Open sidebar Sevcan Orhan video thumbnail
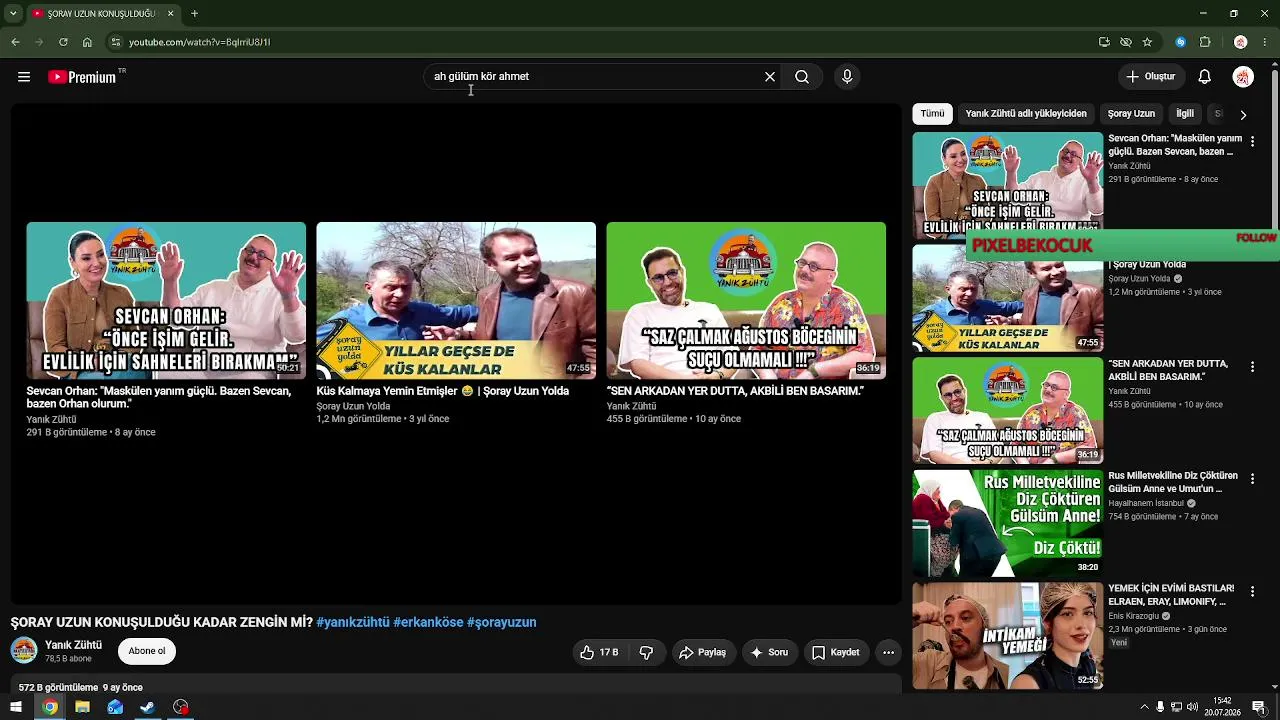This screenshot has height=720, width=1280. [1008, 185]
